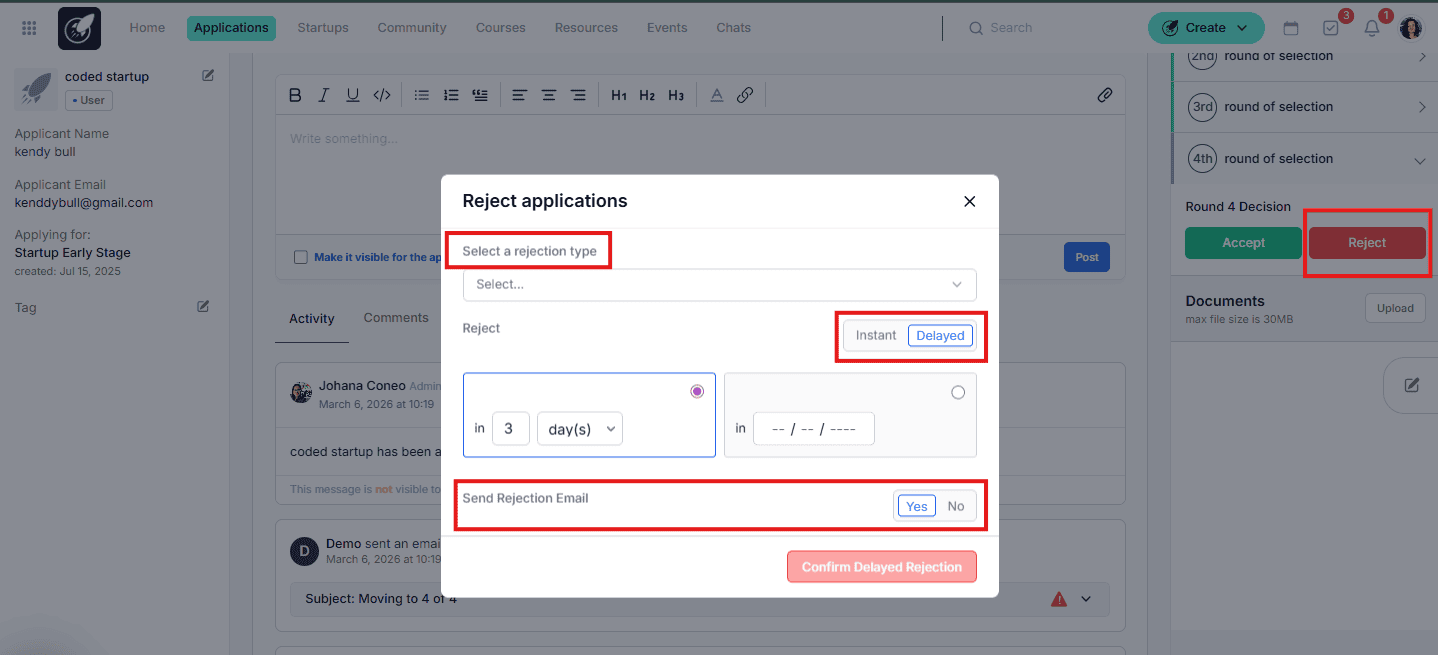Edit the Tag pencil icon
The width and height of the screenshot is (1438, 655).
(203, 307)
